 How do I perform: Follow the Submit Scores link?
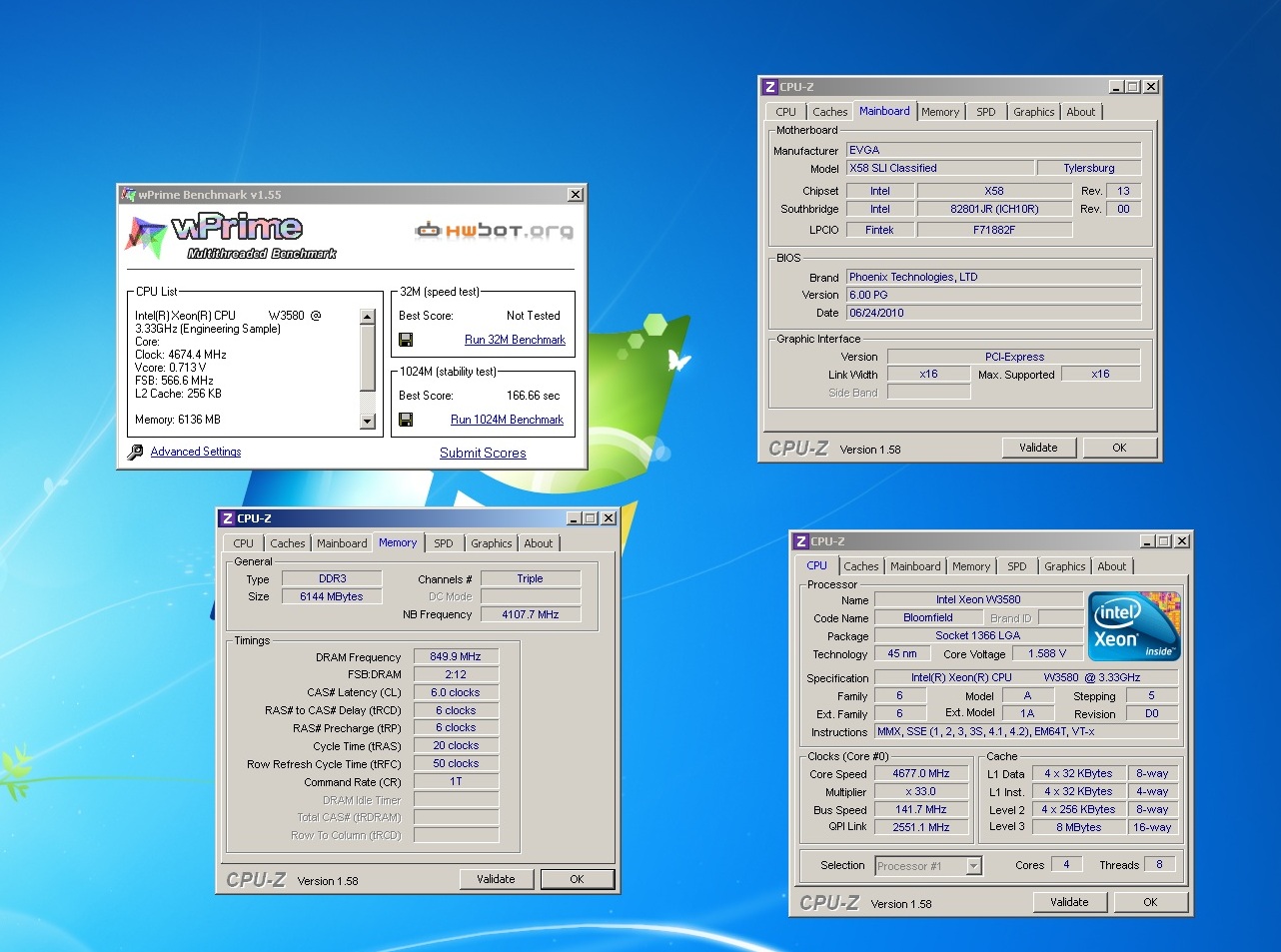(x=483, y=453)
